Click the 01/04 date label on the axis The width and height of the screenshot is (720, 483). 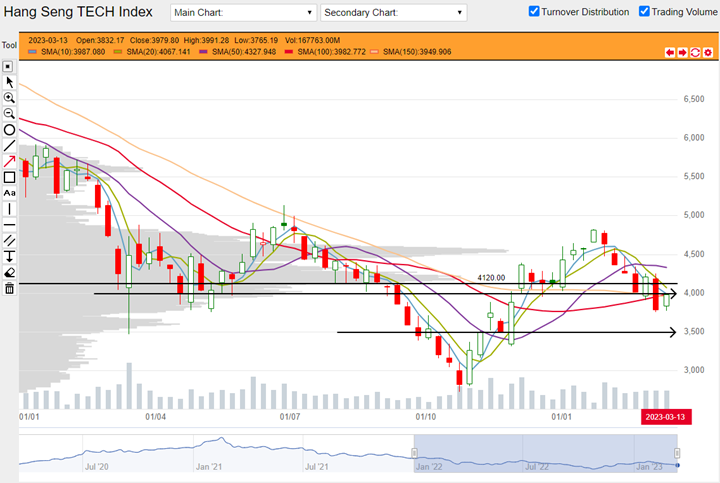pyautogui.click(x=156, y=417)
